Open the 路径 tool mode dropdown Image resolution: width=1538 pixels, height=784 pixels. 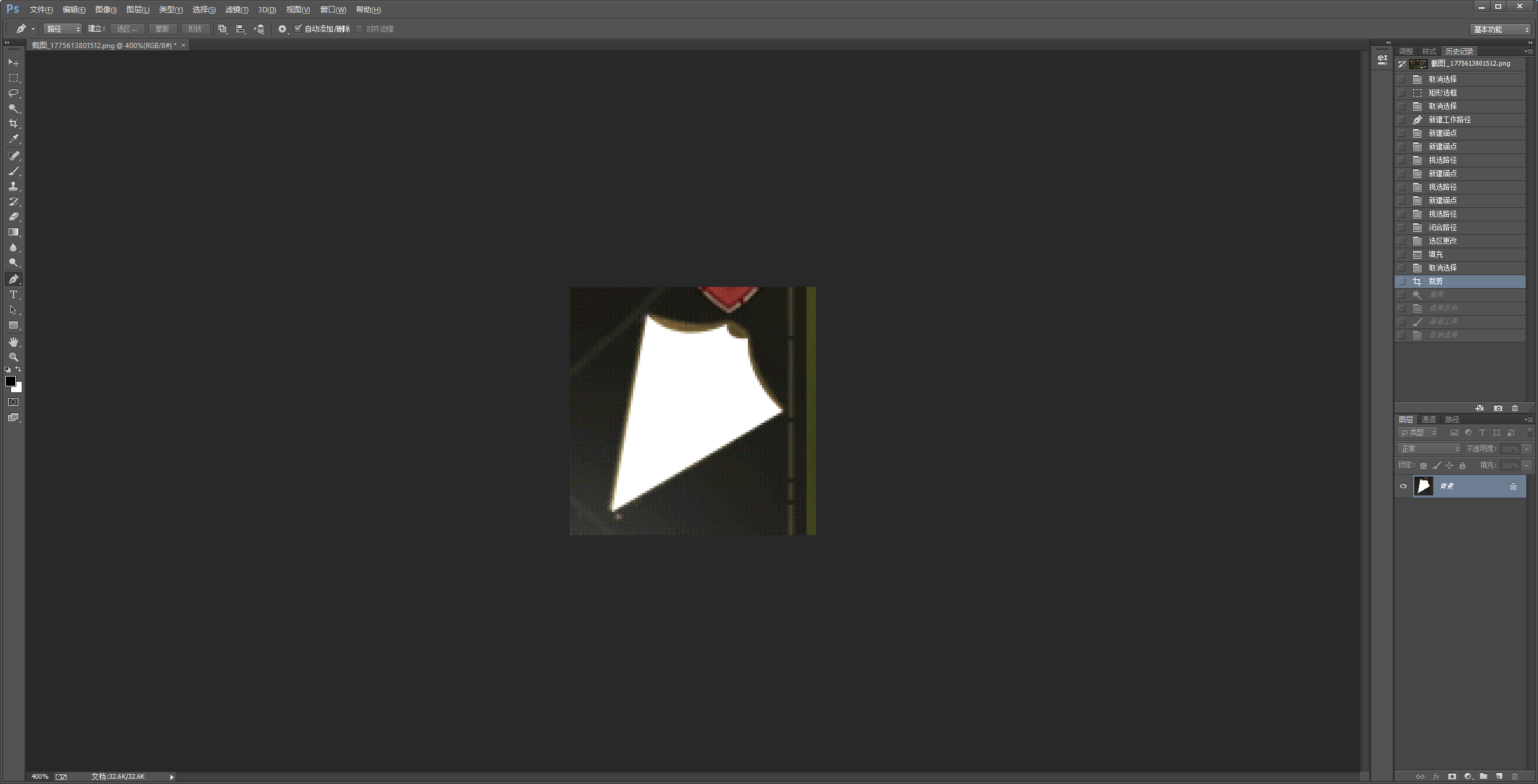tap(63, 29)
